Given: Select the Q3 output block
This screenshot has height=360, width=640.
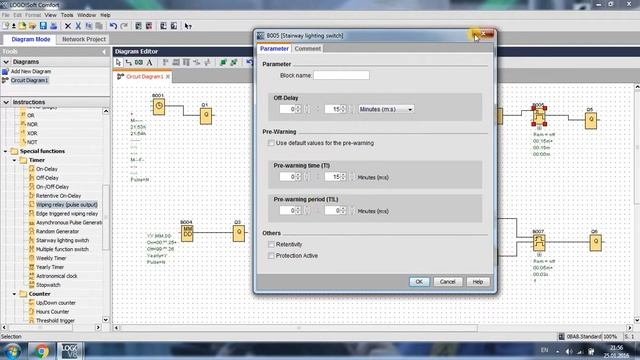Looking at the screenshot, I should click(239, 233).
